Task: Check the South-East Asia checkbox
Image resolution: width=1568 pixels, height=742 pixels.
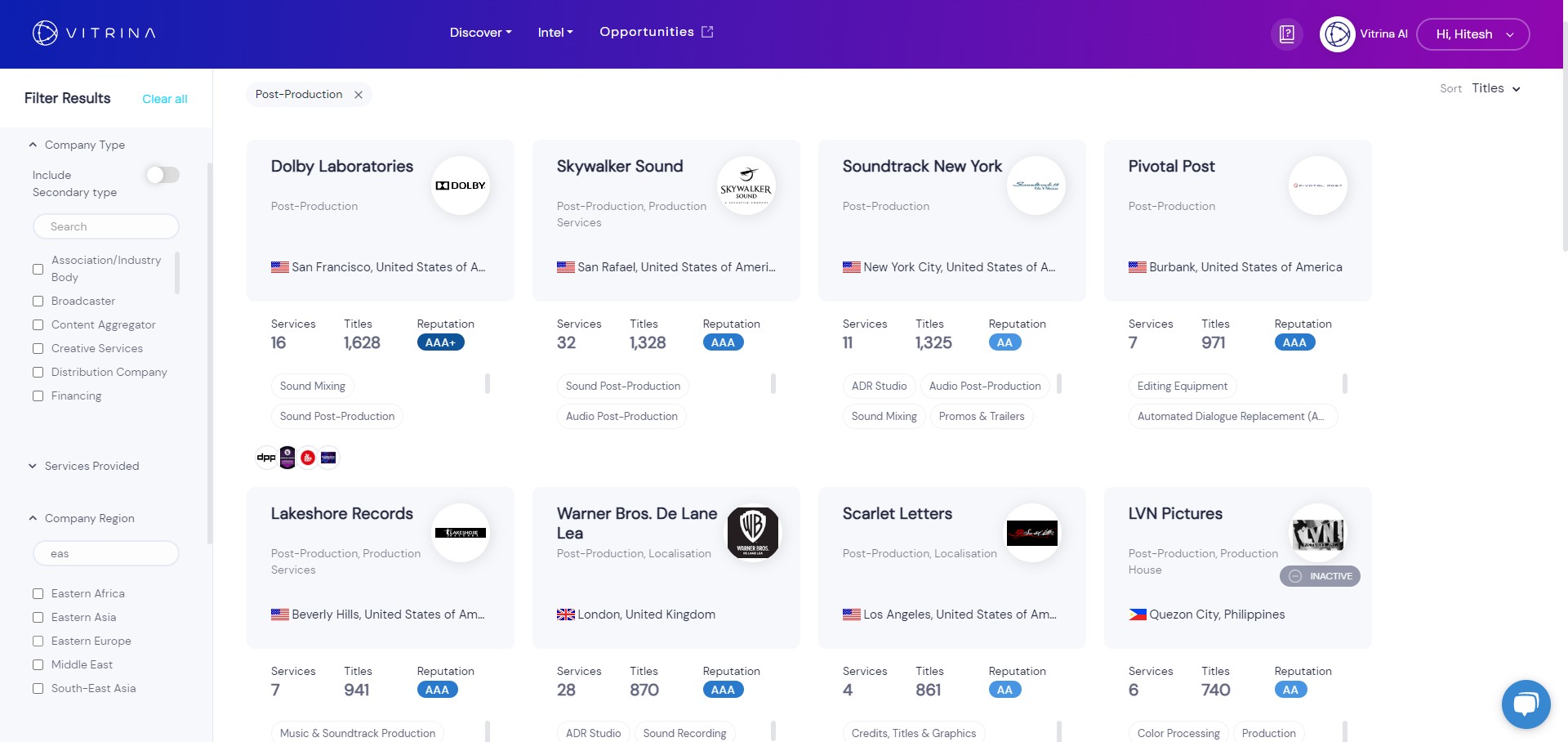Action: coord(38,689)
